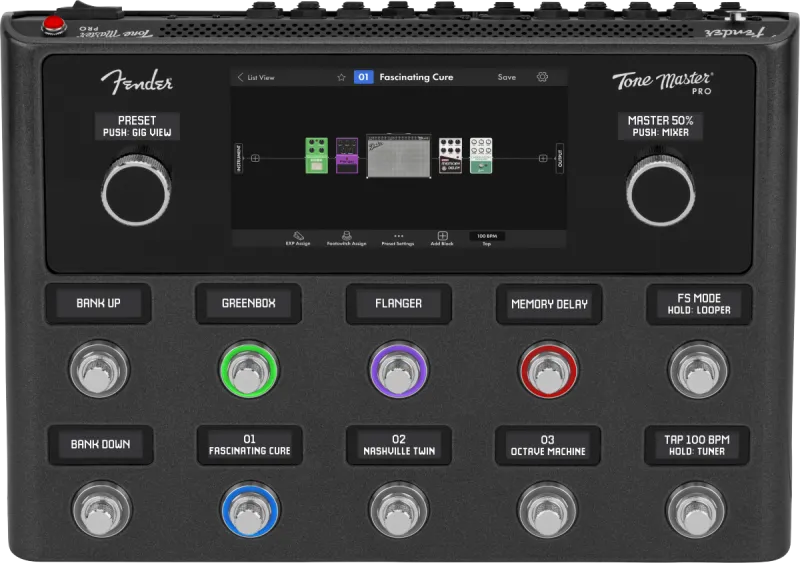Image resolution: width=800 pixels, height=563 pixels.
Task: Click the 02 NASHVILLE TWIN scribble strip
Action: point(399,445)
